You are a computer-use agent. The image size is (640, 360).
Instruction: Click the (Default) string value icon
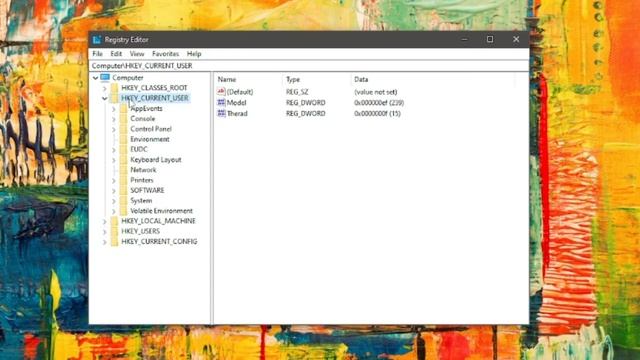[221, 91]
